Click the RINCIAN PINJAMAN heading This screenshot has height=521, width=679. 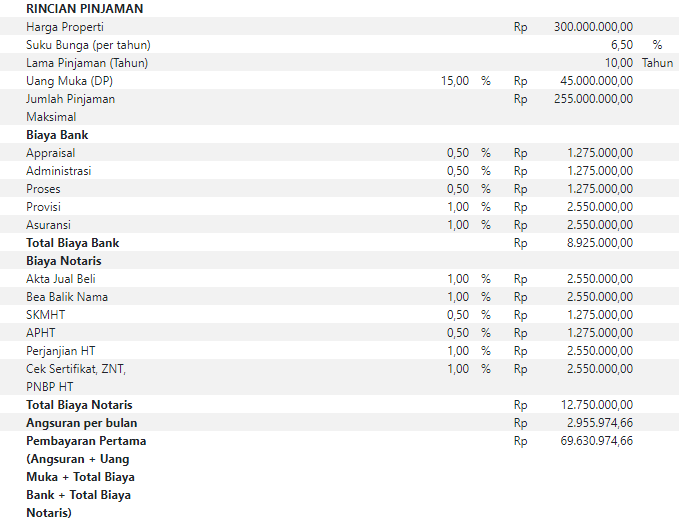point(84,9)
